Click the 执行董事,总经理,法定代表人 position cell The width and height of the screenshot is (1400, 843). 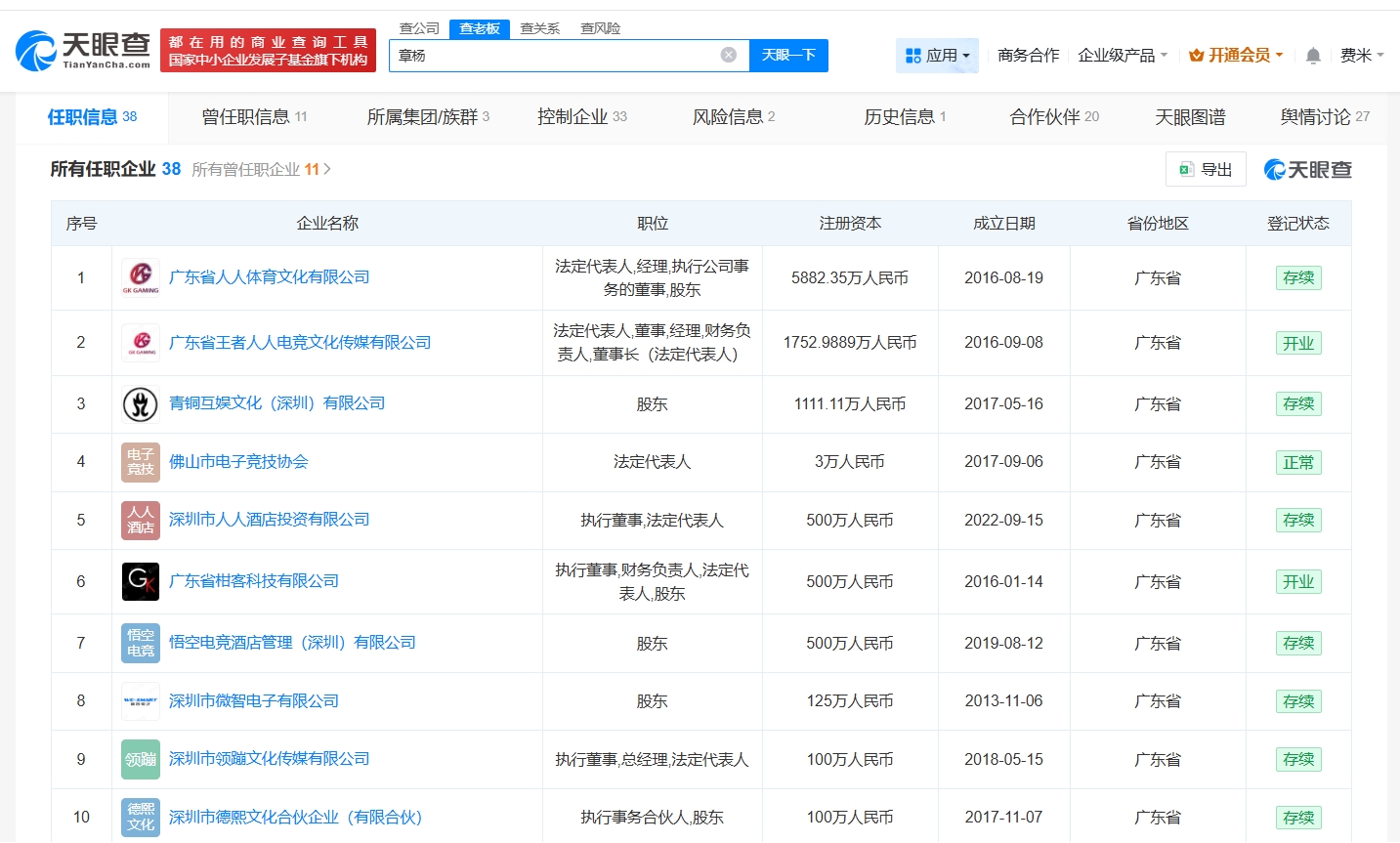click(652, 760)
